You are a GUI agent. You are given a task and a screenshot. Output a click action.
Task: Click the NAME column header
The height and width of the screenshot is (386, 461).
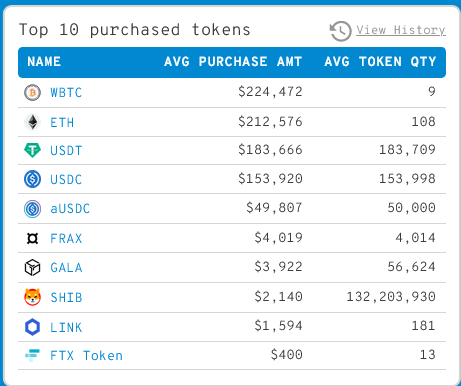[44, 62]
